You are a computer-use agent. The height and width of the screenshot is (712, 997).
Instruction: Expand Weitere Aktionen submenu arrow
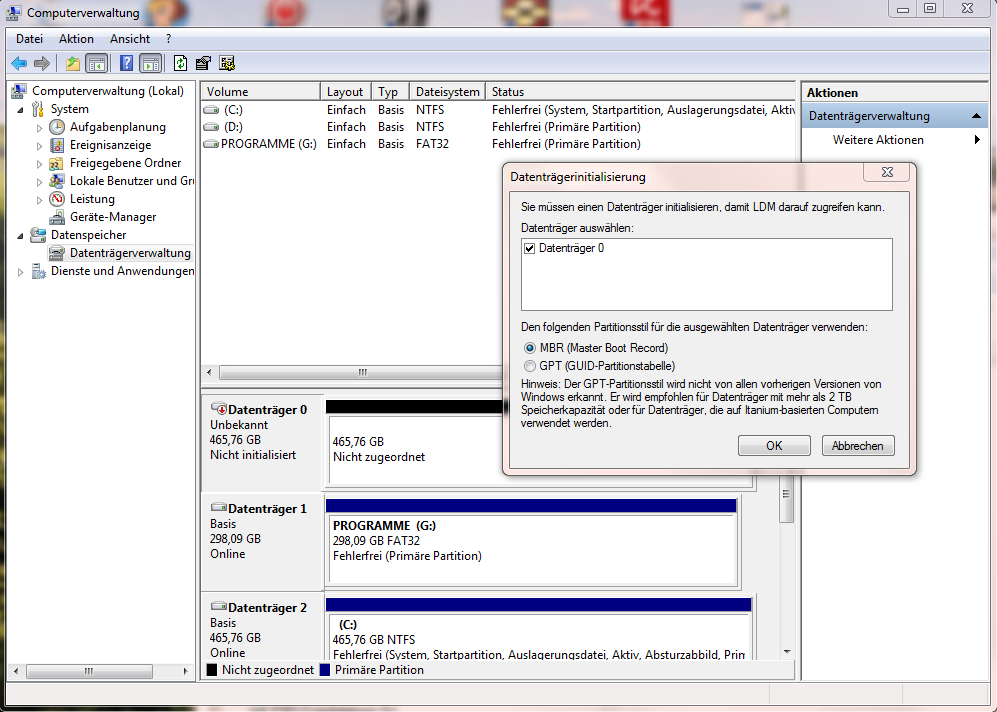click(x=976, y=140)
